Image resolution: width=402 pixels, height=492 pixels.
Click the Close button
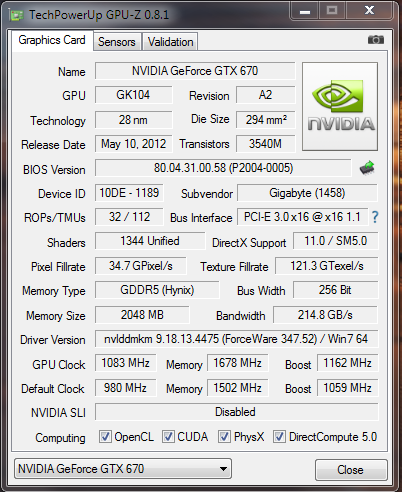pos(351,470)
